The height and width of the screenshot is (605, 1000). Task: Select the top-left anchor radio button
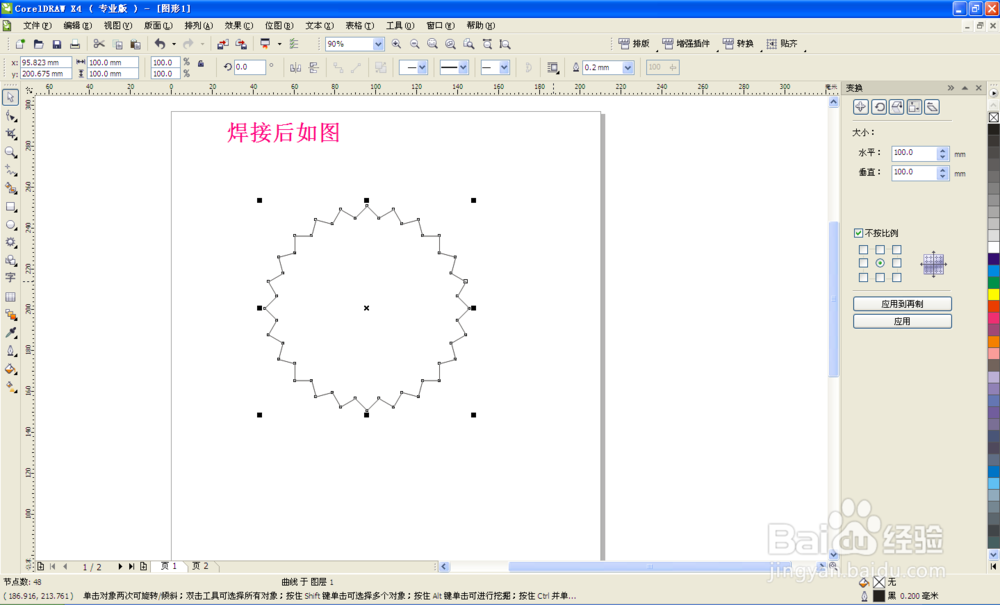[864, 251]
